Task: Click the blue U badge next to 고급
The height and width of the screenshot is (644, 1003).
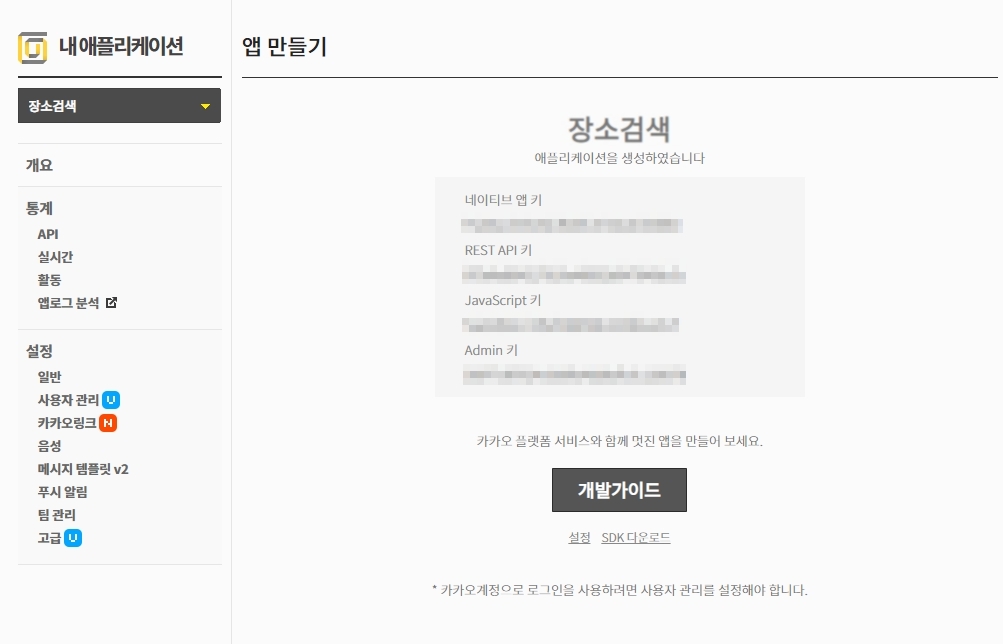Action: 73,538
